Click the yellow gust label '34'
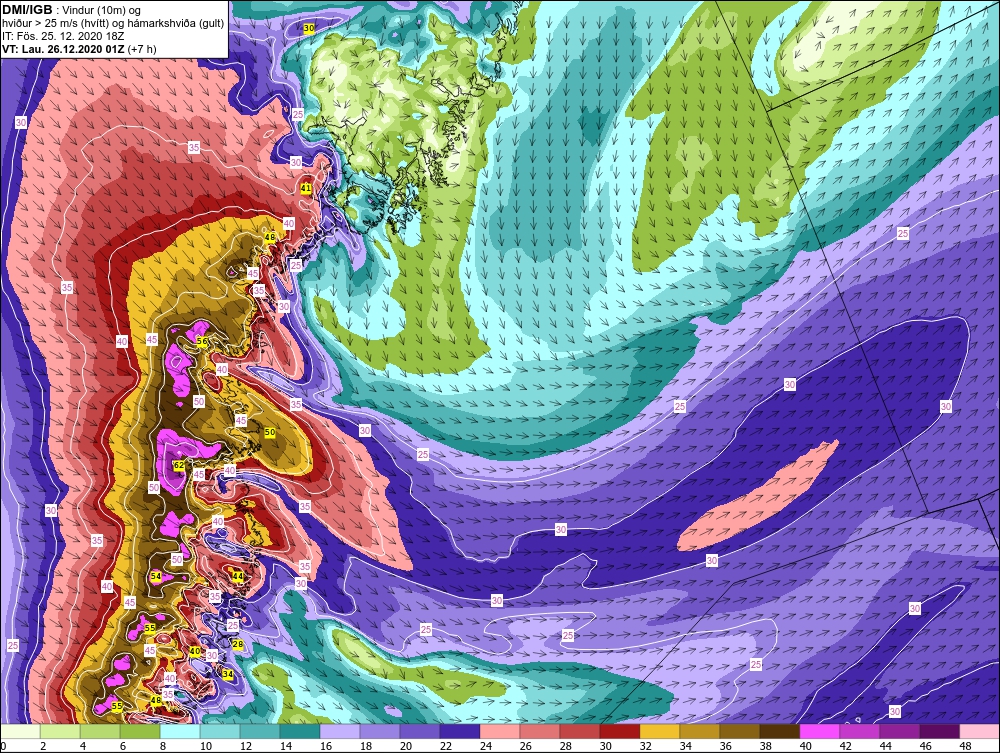This screenshot has height=753, width=1000. point(228,673)
